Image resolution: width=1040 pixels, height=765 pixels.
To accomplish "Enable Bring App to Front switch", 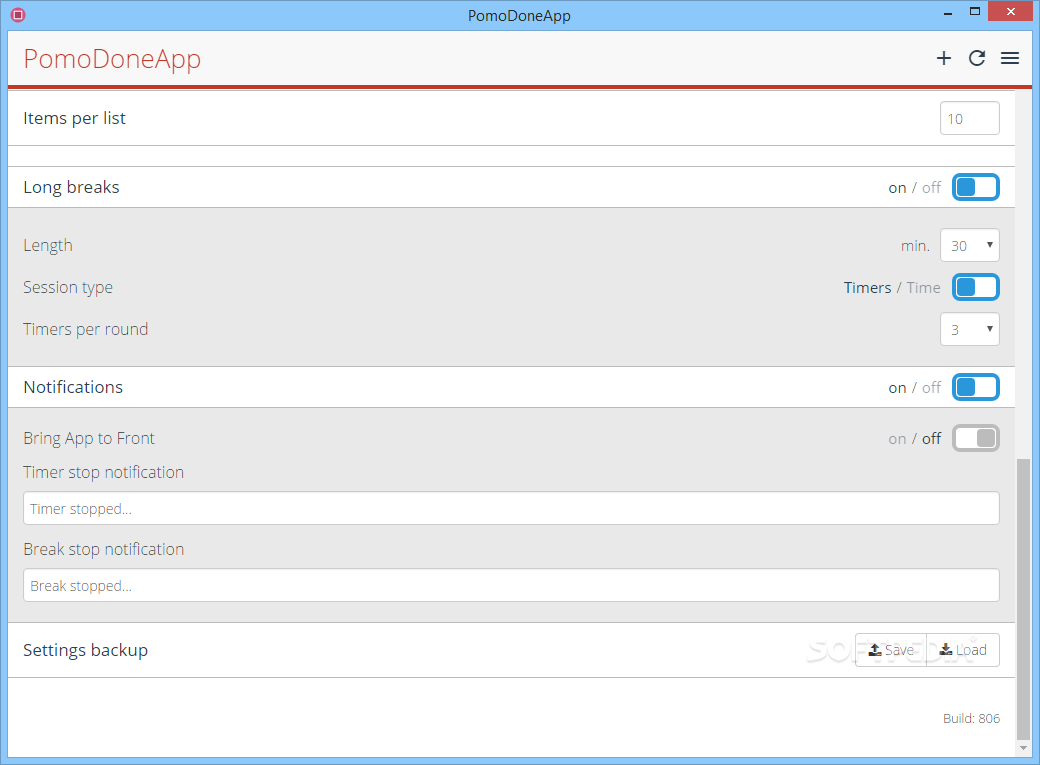I will click(x=976, y=438).
